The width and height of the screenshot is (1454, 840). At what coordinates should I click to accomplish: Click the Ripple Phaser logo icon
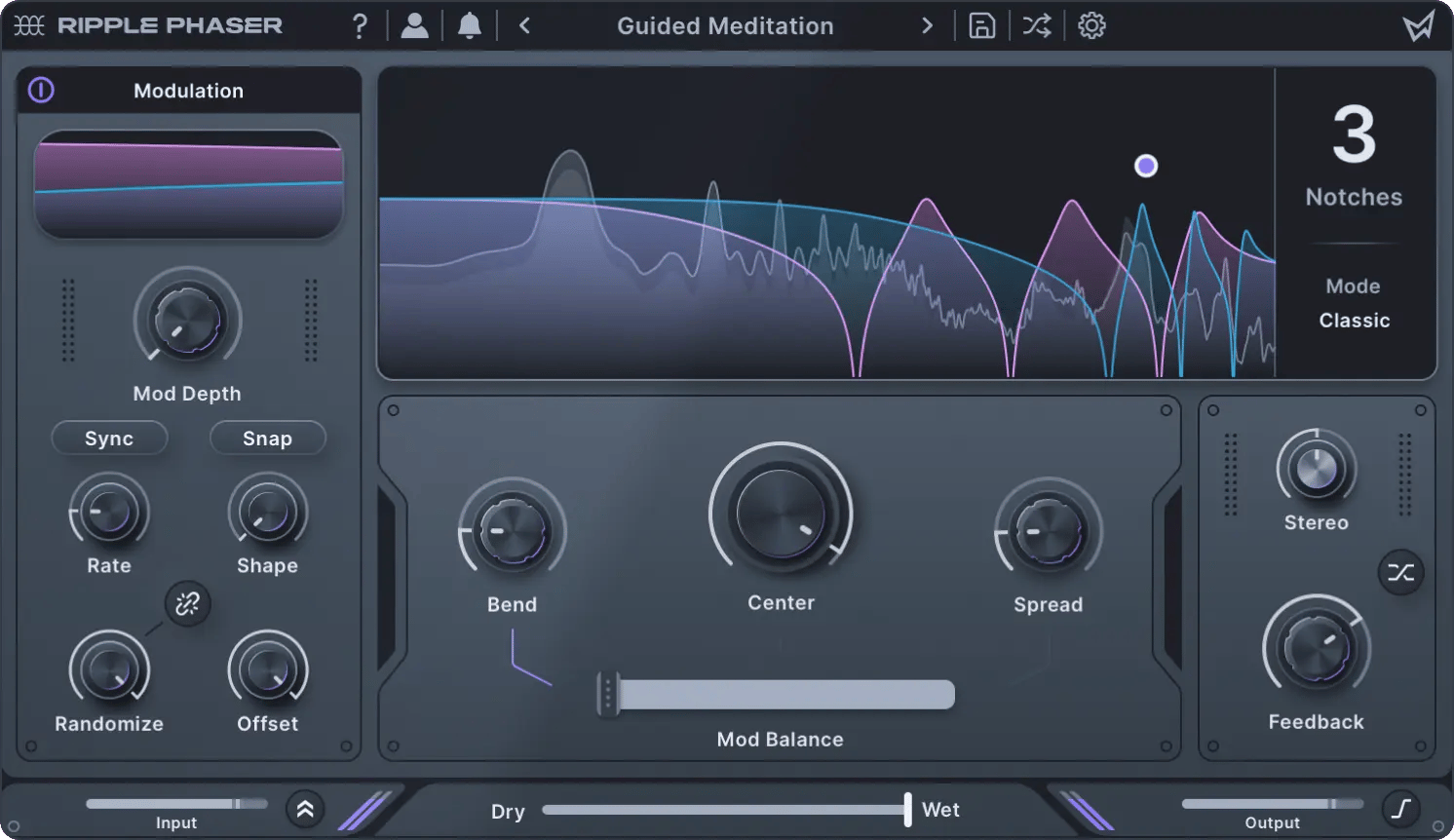(29, 26)
